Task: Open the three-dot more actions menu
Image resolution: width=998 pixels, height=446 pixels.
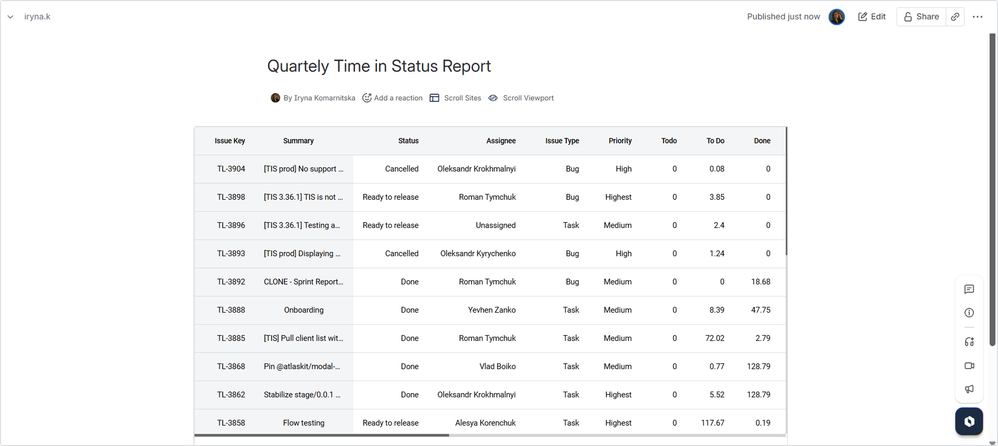Action: tap(978, 17)
